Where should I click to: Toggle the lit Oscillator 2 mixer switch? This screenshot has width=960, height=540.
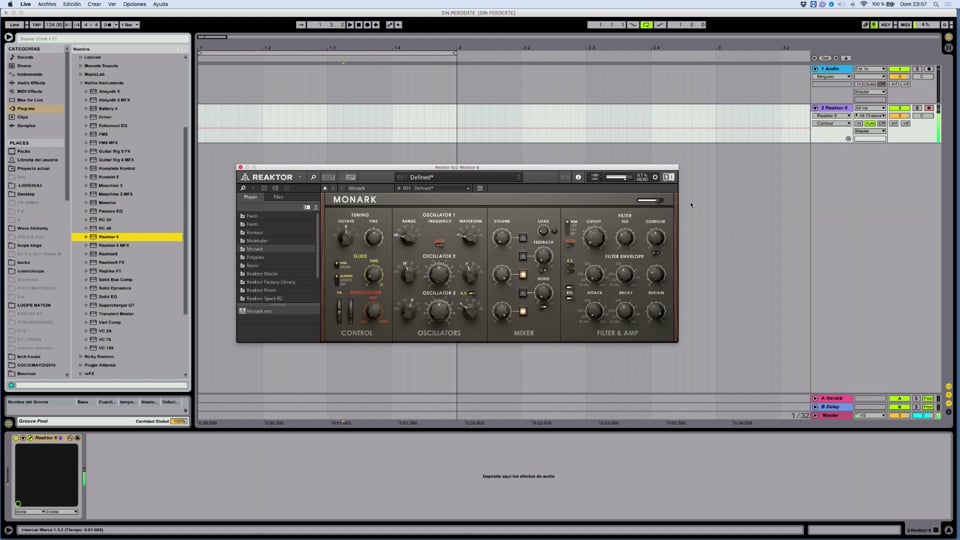pyautogui.click(x=523, y=275)
